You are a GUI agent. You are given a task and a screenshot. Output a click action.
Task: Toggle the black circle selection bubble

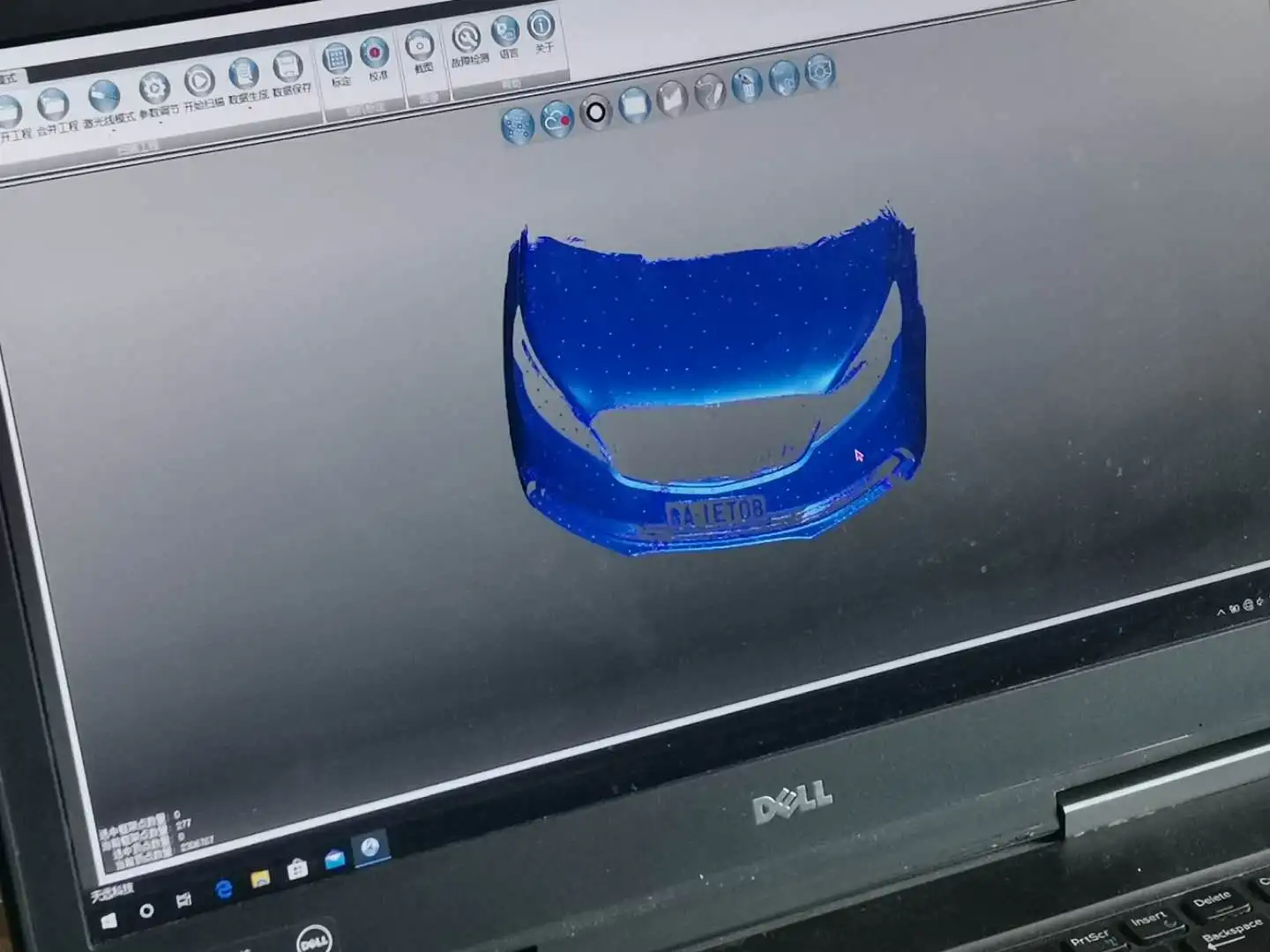(597, 112)
